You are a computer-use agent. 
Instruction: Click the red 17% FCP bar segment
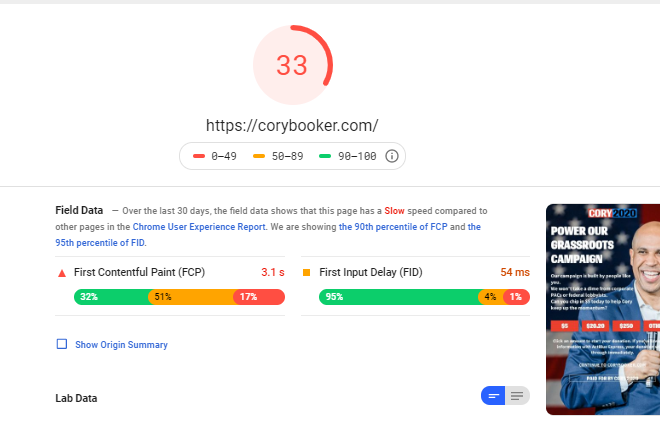coord(259,297)
